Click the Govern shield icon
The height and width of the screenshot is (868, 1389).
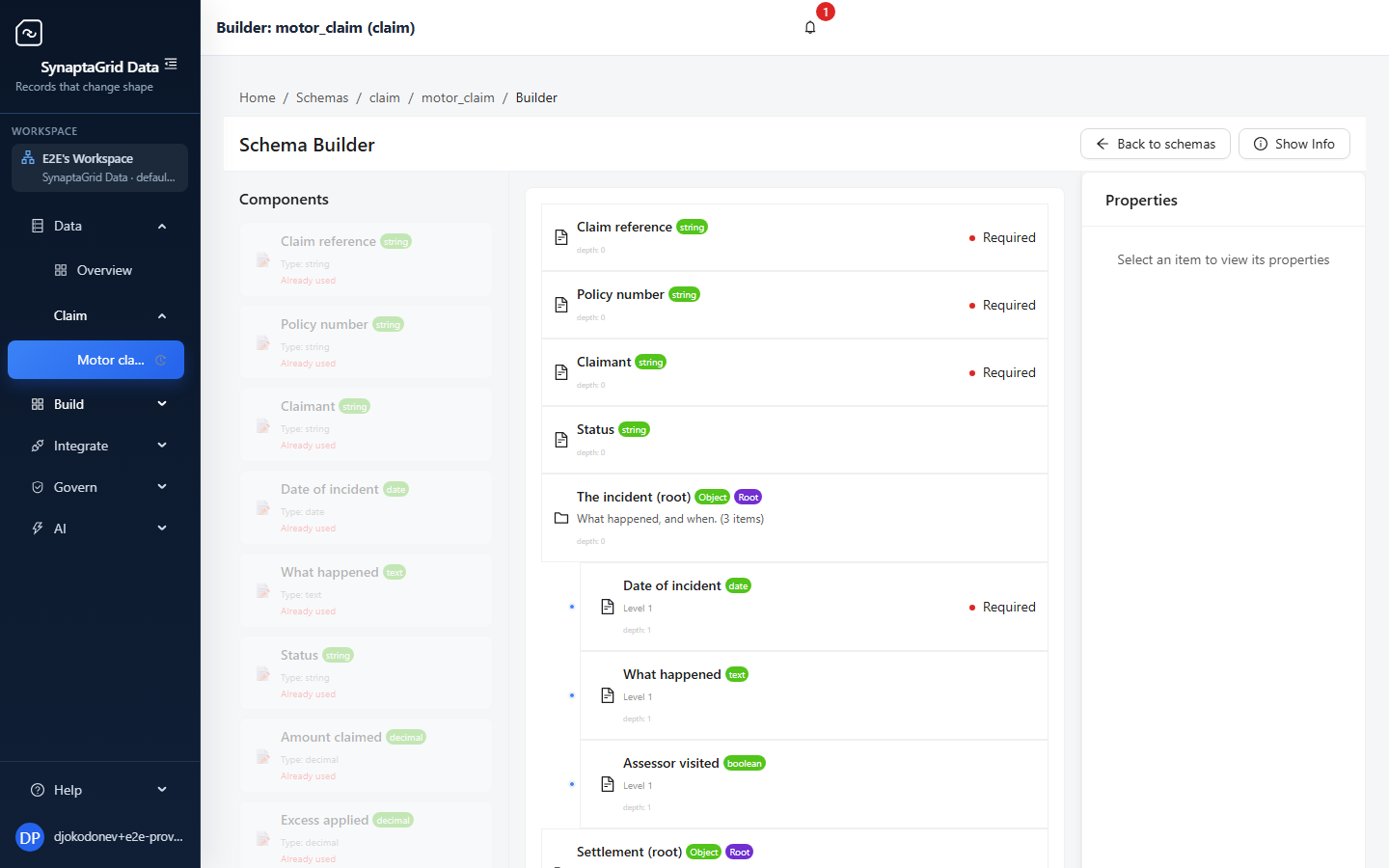tap(38, 487)
